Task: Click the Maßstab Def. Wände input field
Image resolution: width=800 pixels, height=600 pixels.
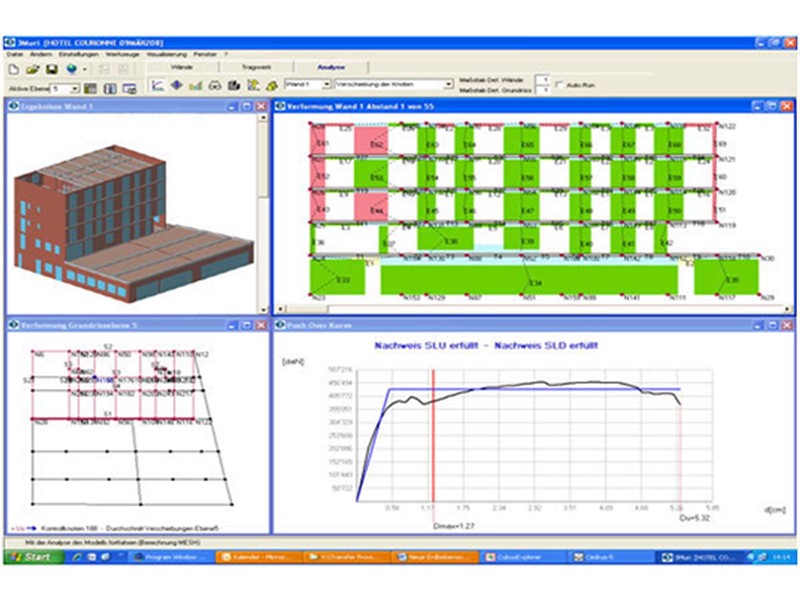Action: point(543,79)
